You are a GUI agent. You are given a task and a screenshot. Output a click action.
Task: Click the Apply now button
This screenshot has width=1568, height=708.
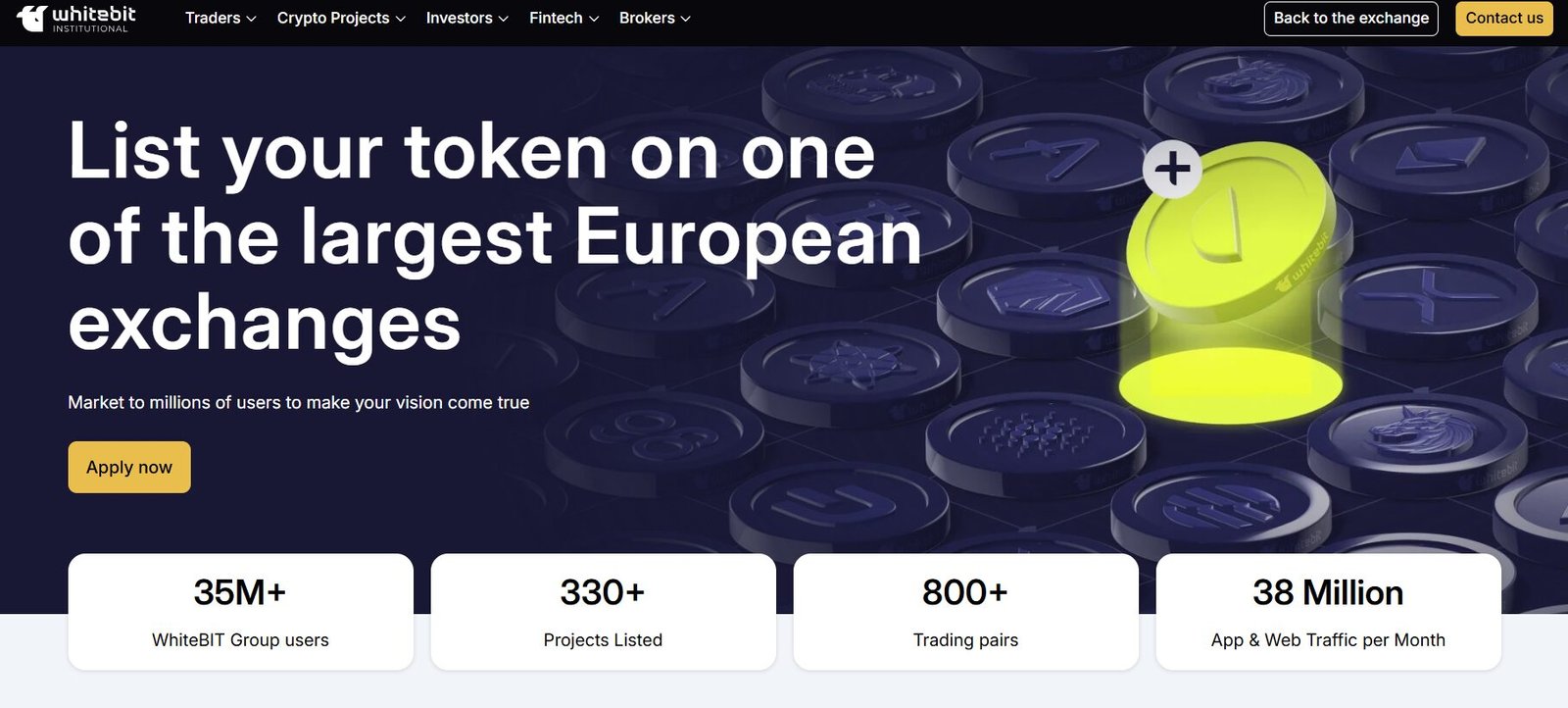click(x=128, y=467)
